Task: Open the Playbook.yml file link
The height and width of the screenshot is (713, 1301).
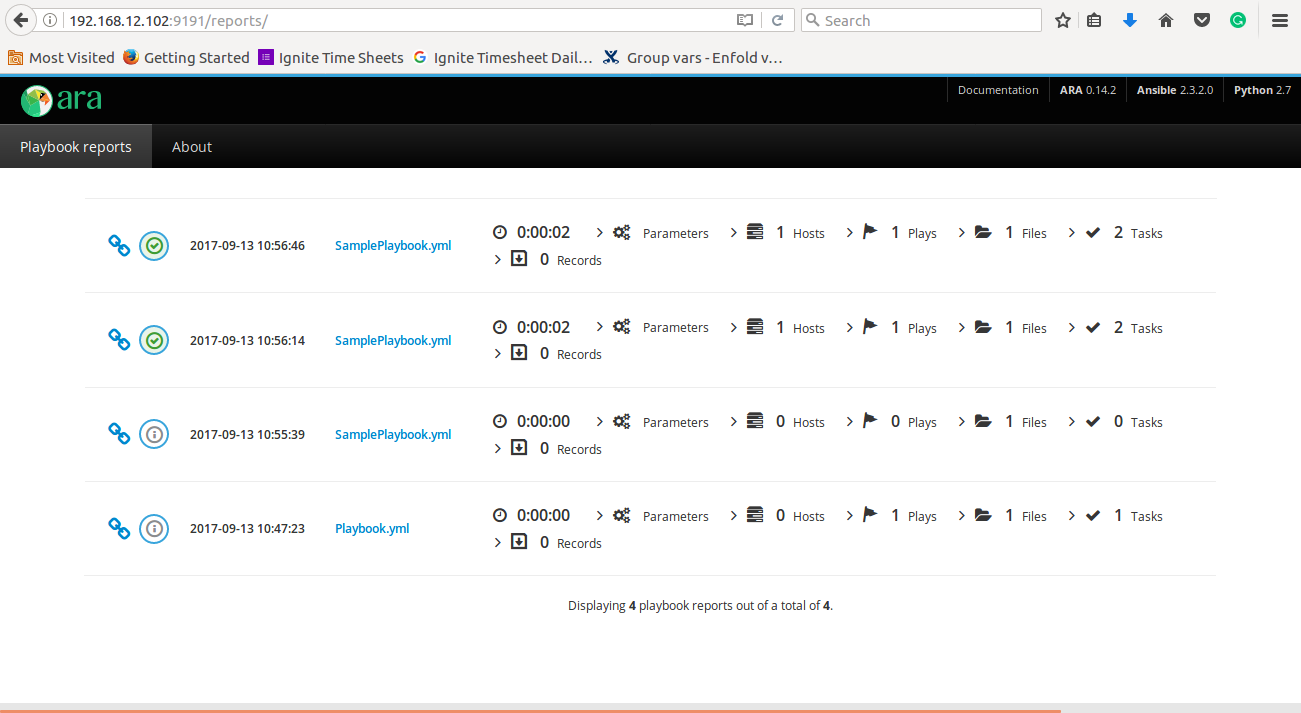Action: click(x=372, y=528)
